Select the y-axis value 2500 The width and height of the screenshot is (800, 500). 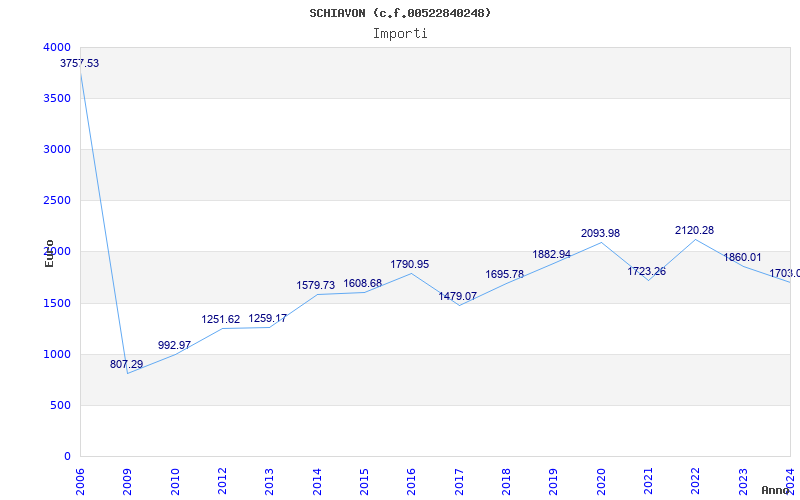(57, 201)
